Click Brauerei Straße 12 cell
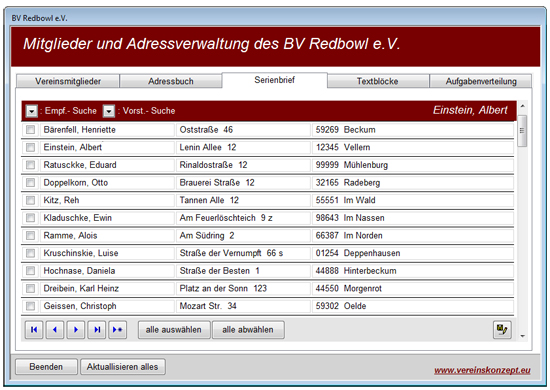Screen dimensions: 550x390 [243, 183]
